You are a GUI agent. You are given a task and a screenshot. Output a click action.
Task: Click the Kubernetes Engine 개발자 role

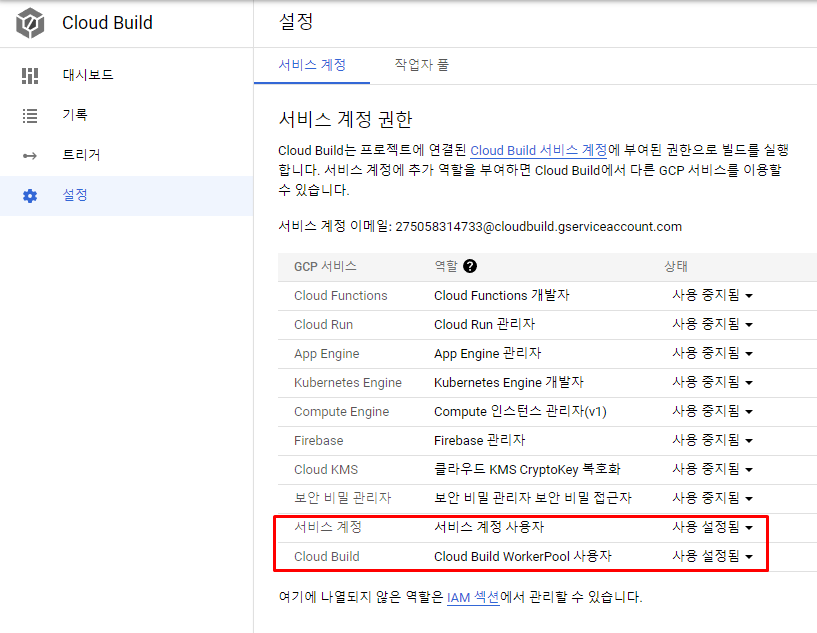coord(509,382)
